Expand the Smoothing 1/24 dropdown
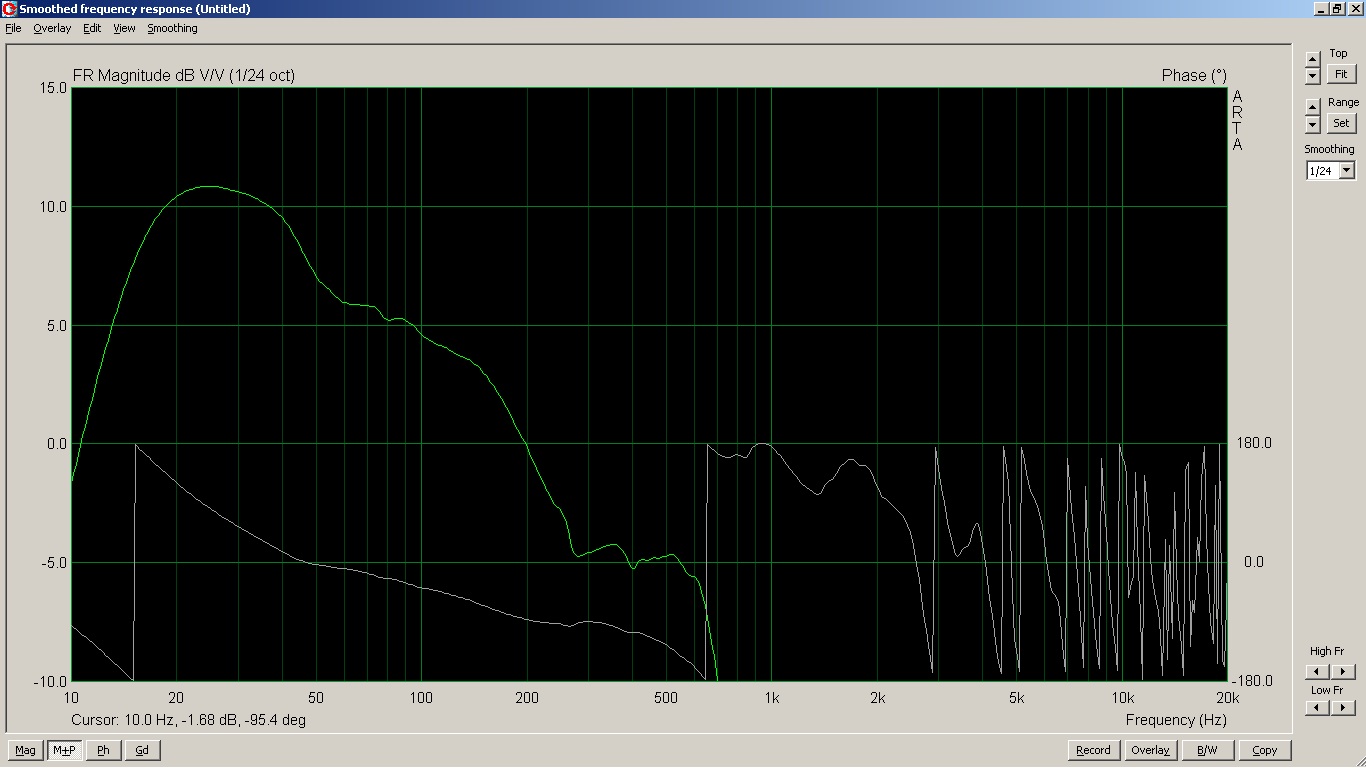This screenshot has width=1366, height=768. (x=1347, y=171)
